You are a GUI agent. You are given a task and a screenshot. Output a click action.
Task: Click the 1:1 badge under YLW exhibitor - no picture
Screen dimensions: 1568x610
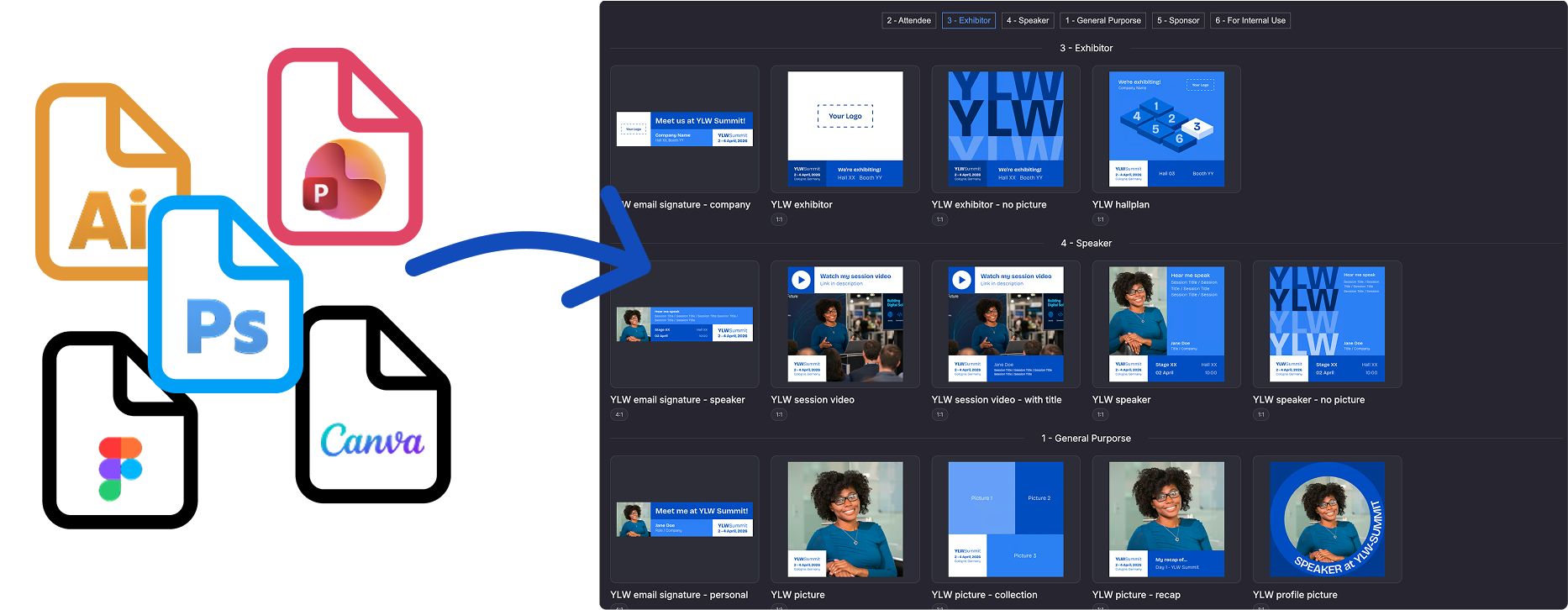(x=939, y=220)
